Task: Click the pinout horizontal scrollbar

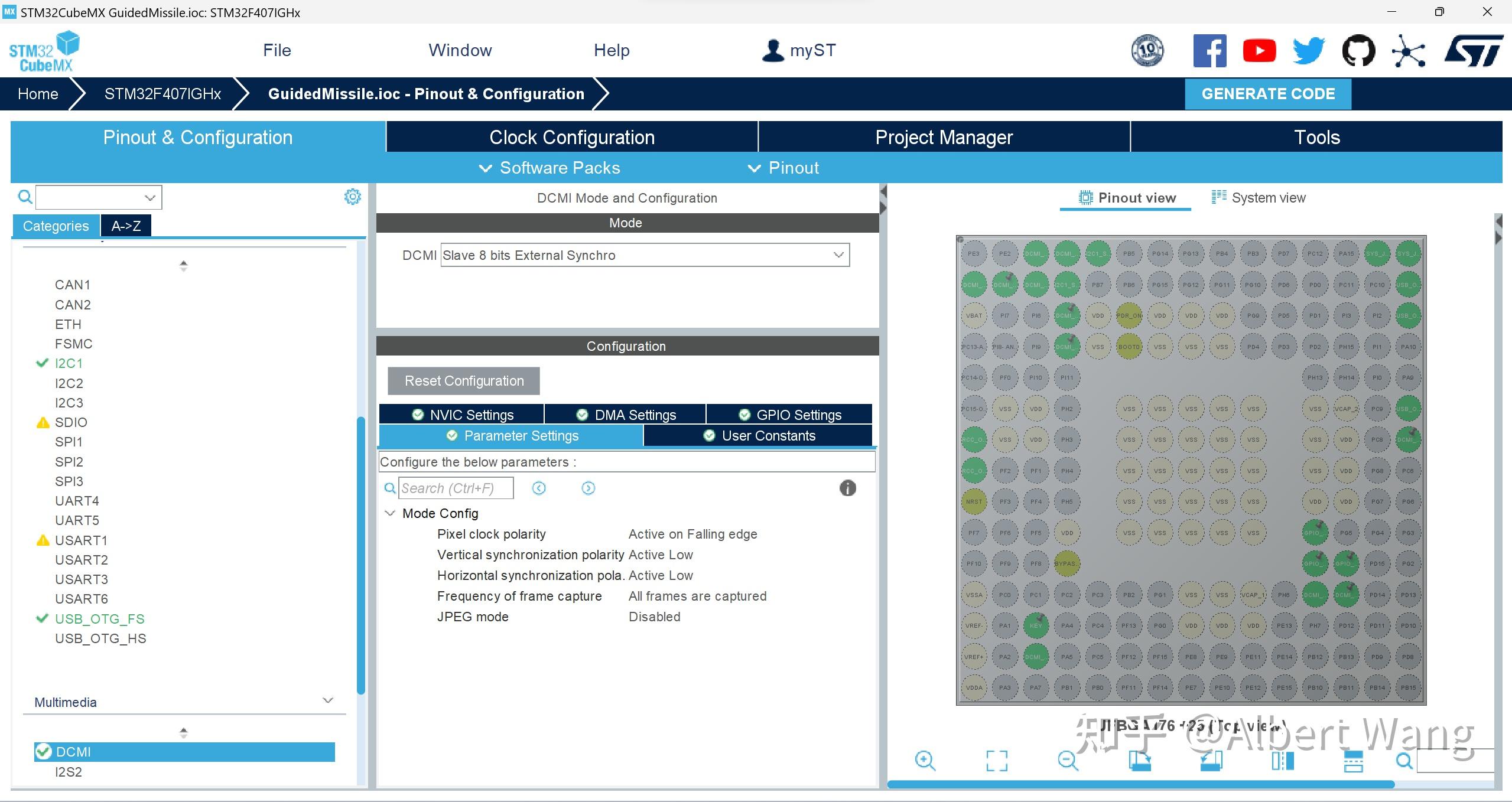Action: click(1140, 784)
